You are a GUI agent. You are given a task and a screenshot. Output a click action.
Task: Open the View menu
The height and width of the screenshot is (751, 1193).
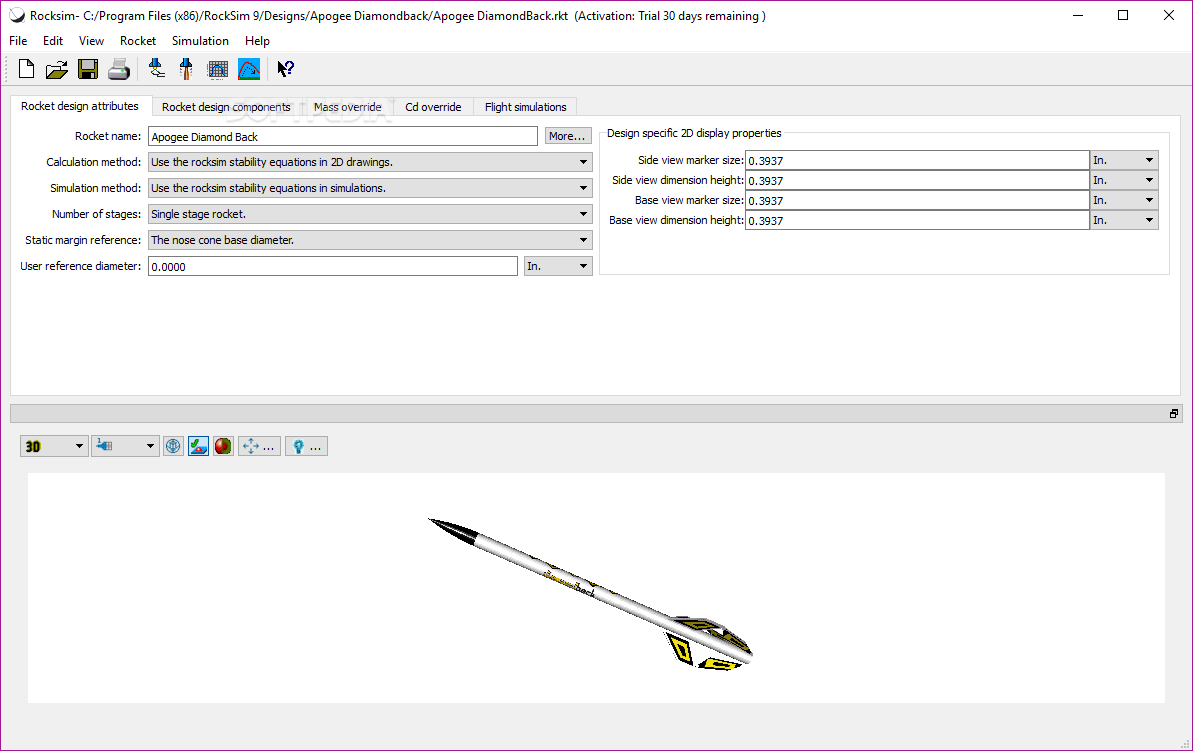(91, 41)
